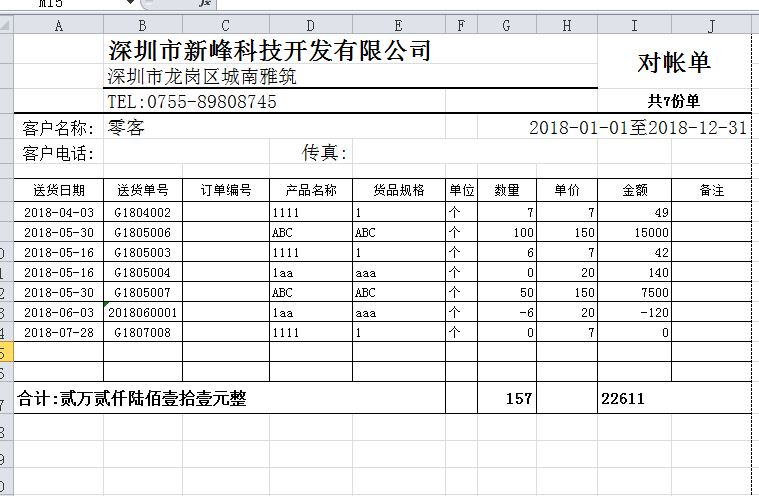The width and height of the screenshot is (759, 496).
Task: Open the Name Box dropdown arrow
Action: [130, 2]
